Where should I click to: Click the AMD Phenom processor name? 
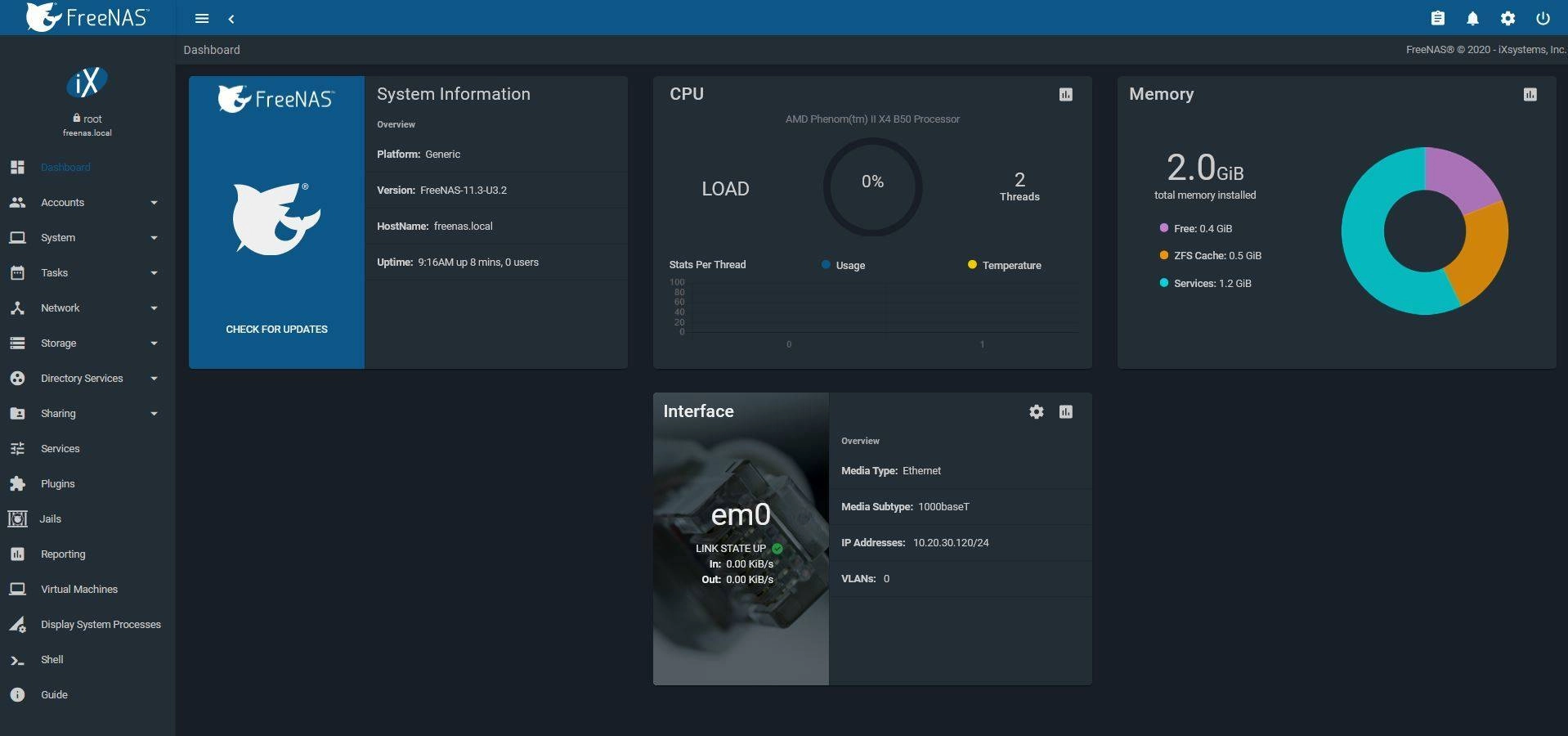point(872,119)
